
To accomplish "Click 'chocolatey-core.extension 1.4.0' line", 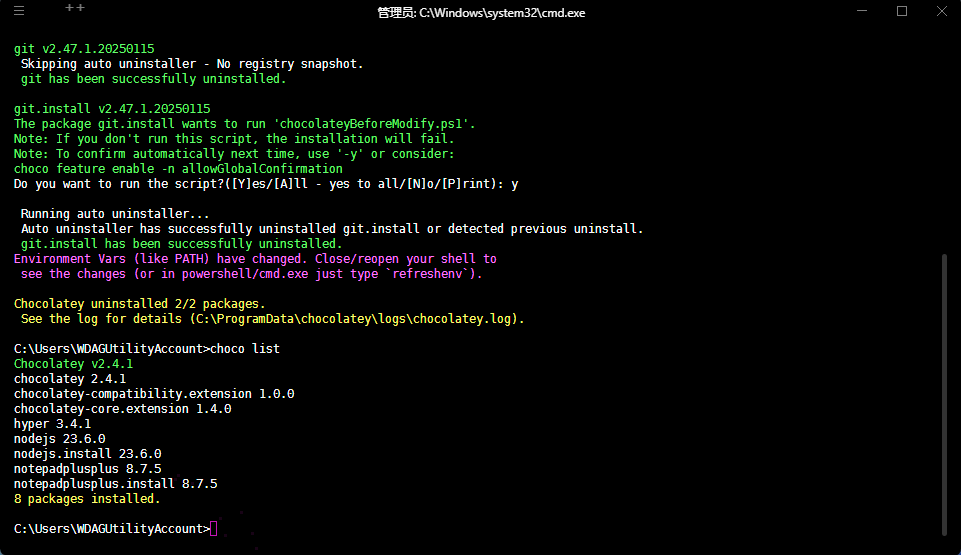I will coord(122,409).
